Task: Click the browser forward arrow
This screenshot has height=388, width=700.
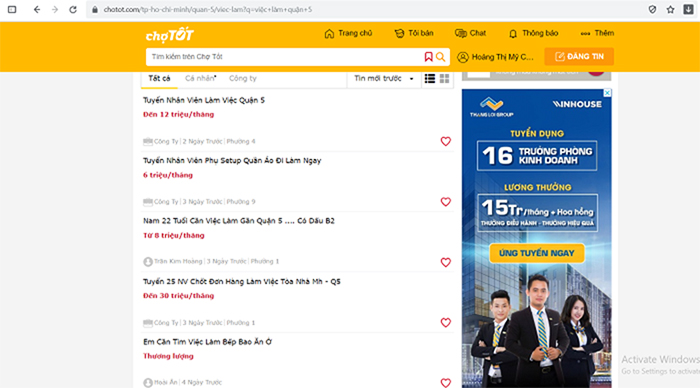Action: 54,9
